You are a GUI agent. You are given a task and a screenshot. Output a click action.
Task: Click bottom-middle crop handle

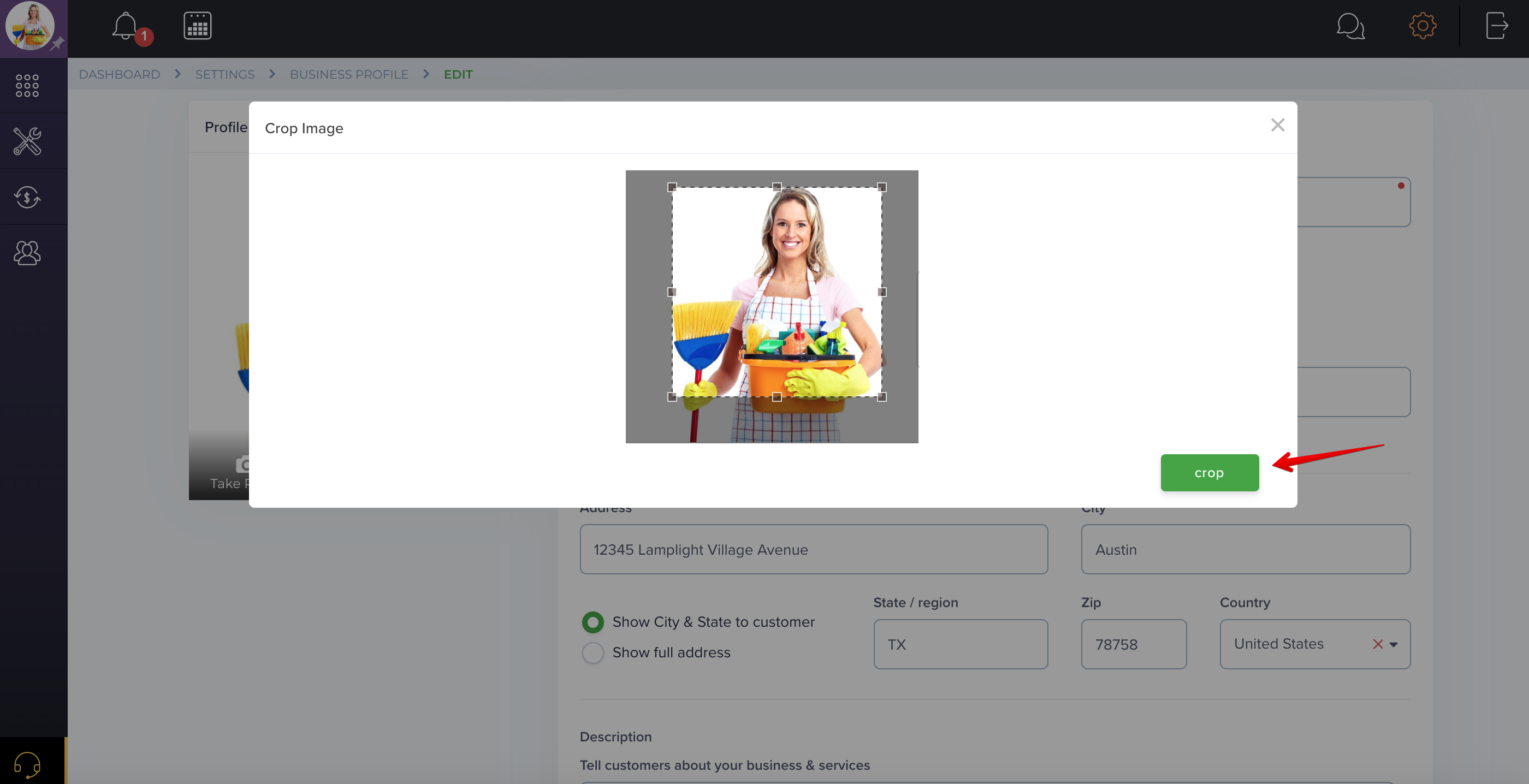pyautogui.click(x=777, y=397)
